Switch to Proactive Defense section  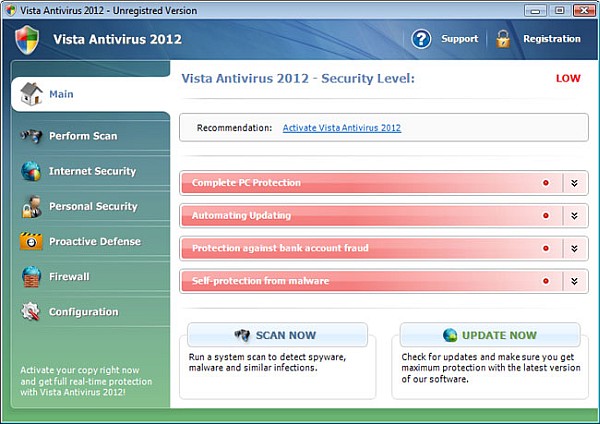(x=95, y=241)
